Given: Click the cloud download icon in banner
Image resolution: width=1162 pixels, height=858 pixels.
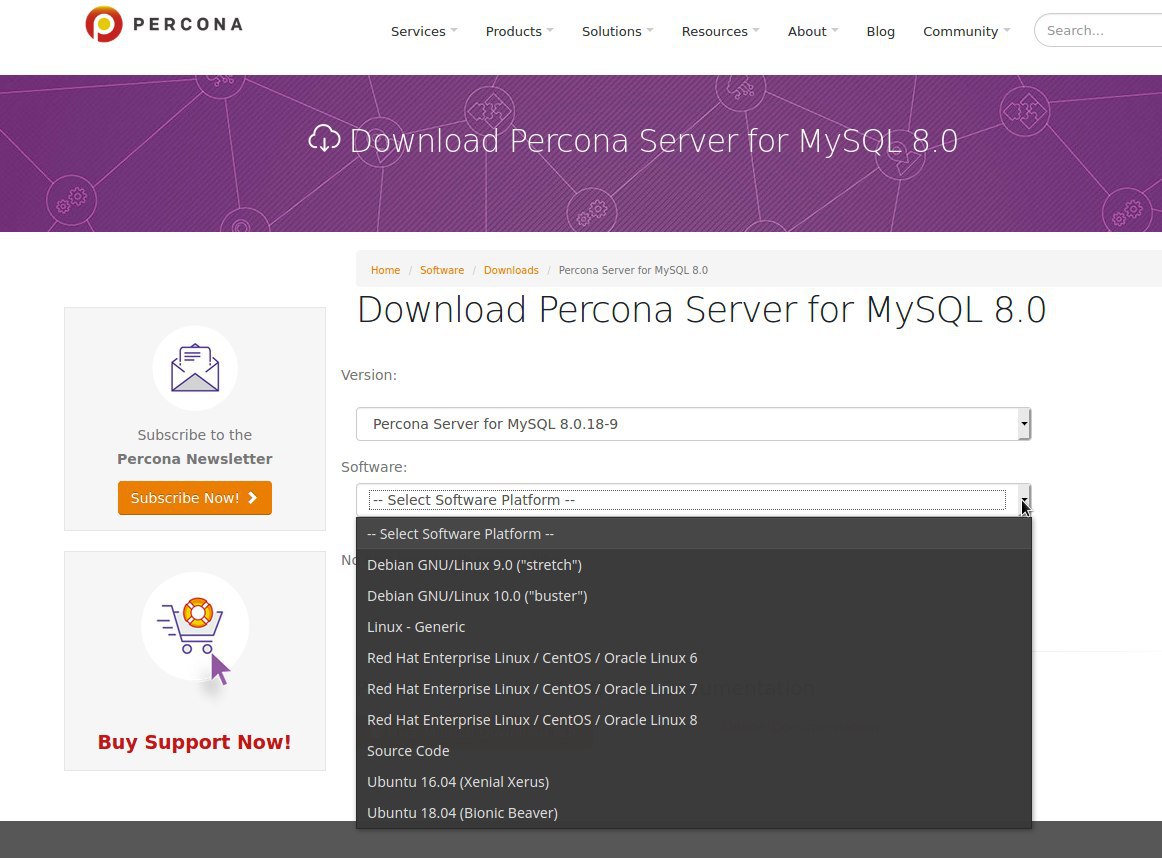Looking at the screenshot, I should (324, 139).
